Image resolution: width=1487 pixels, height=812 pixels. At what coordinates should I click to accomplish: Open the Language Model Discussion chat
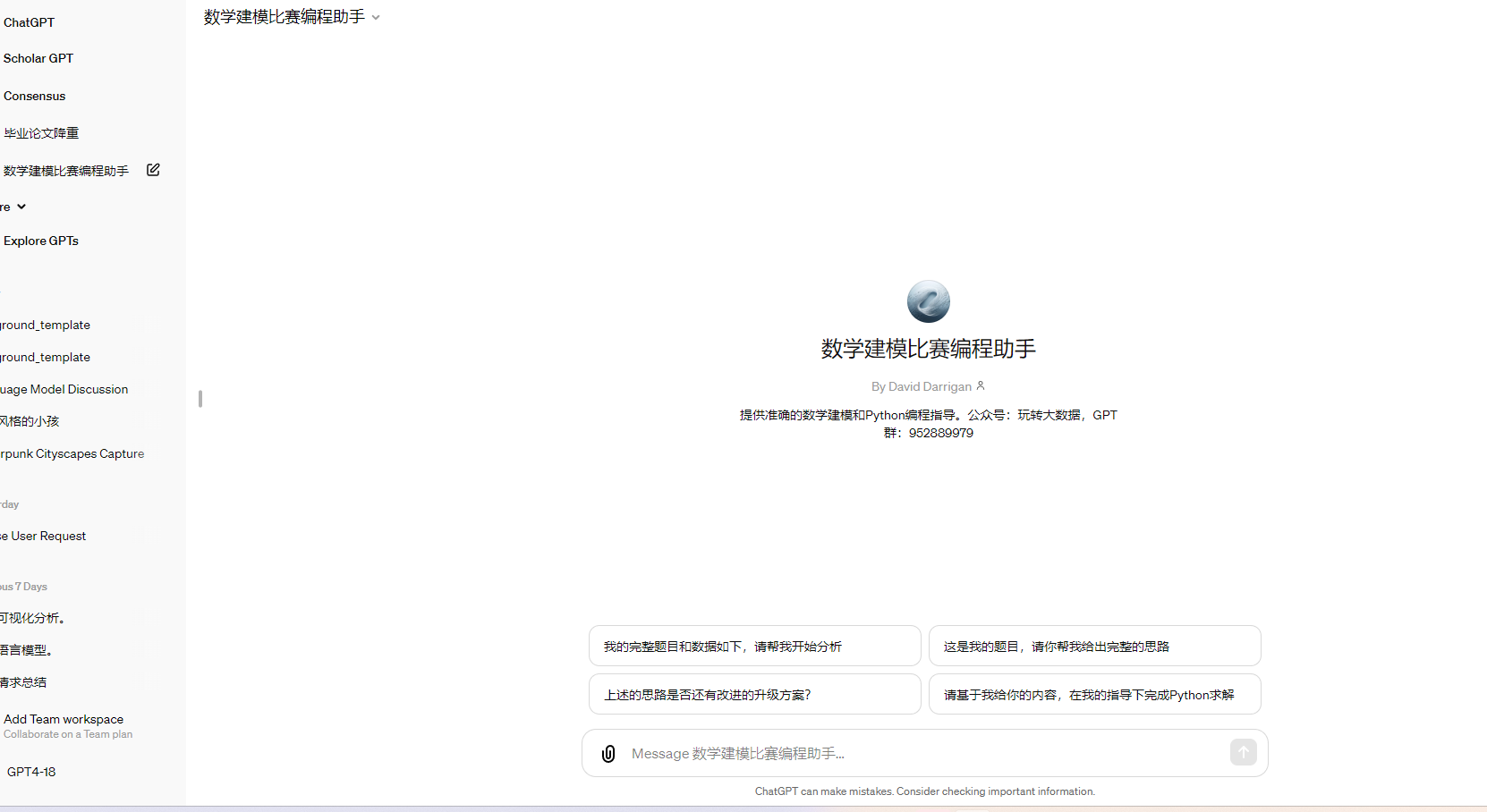click(x=64, y=389)
